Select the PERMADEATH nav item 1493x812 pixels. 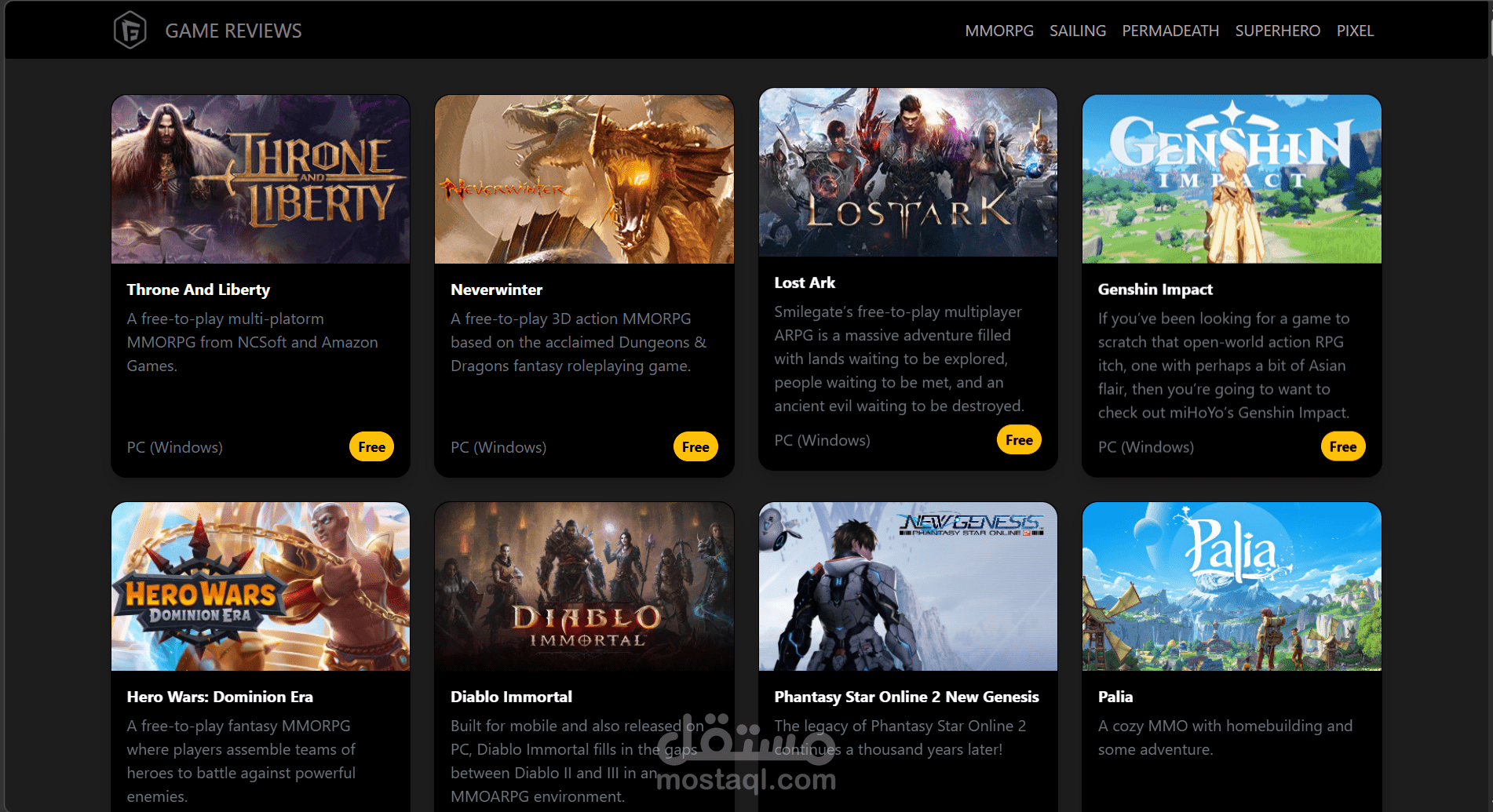click(1170, 31)
